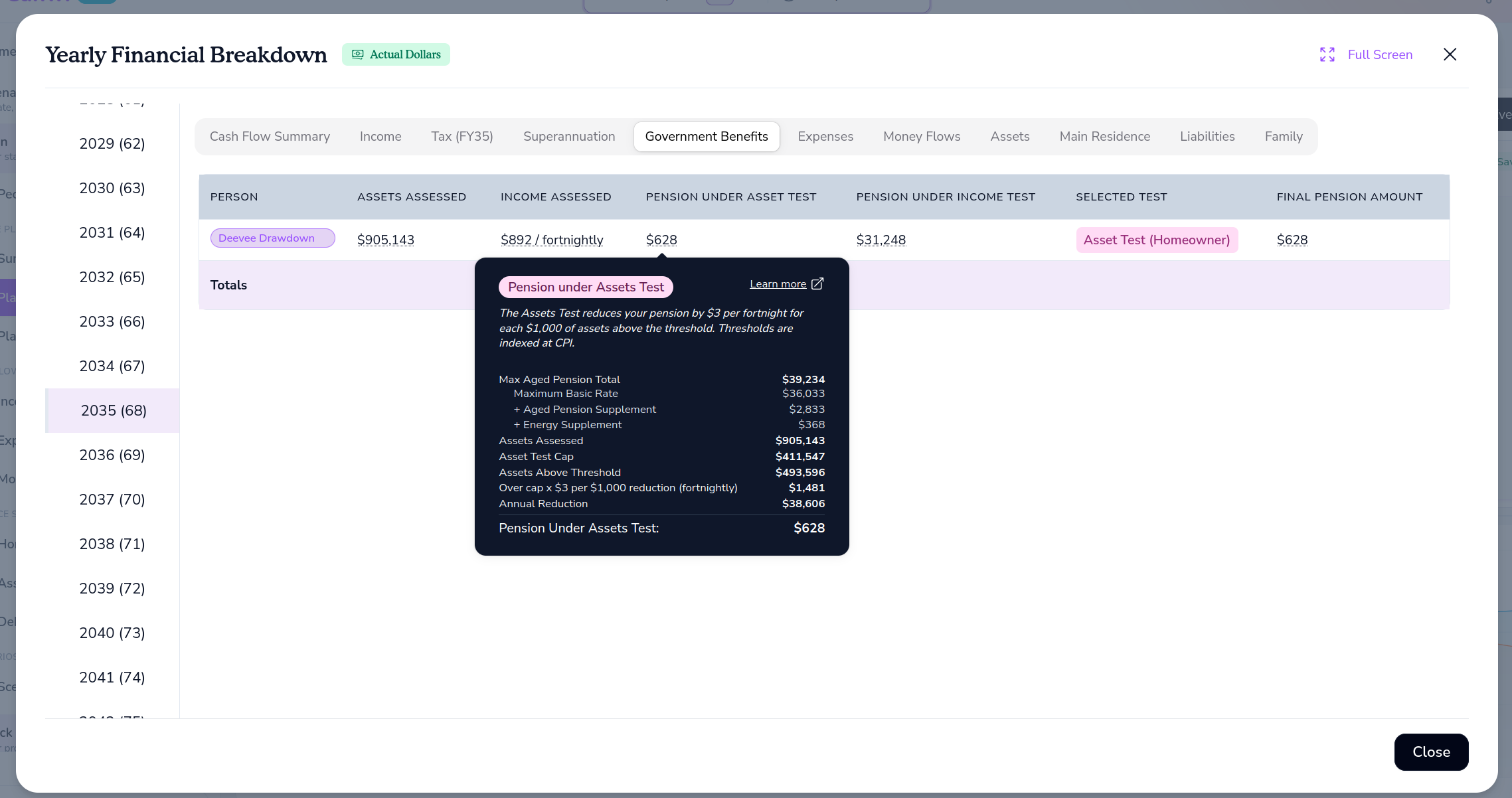Click the $905,143 assets assessed value

386,240
